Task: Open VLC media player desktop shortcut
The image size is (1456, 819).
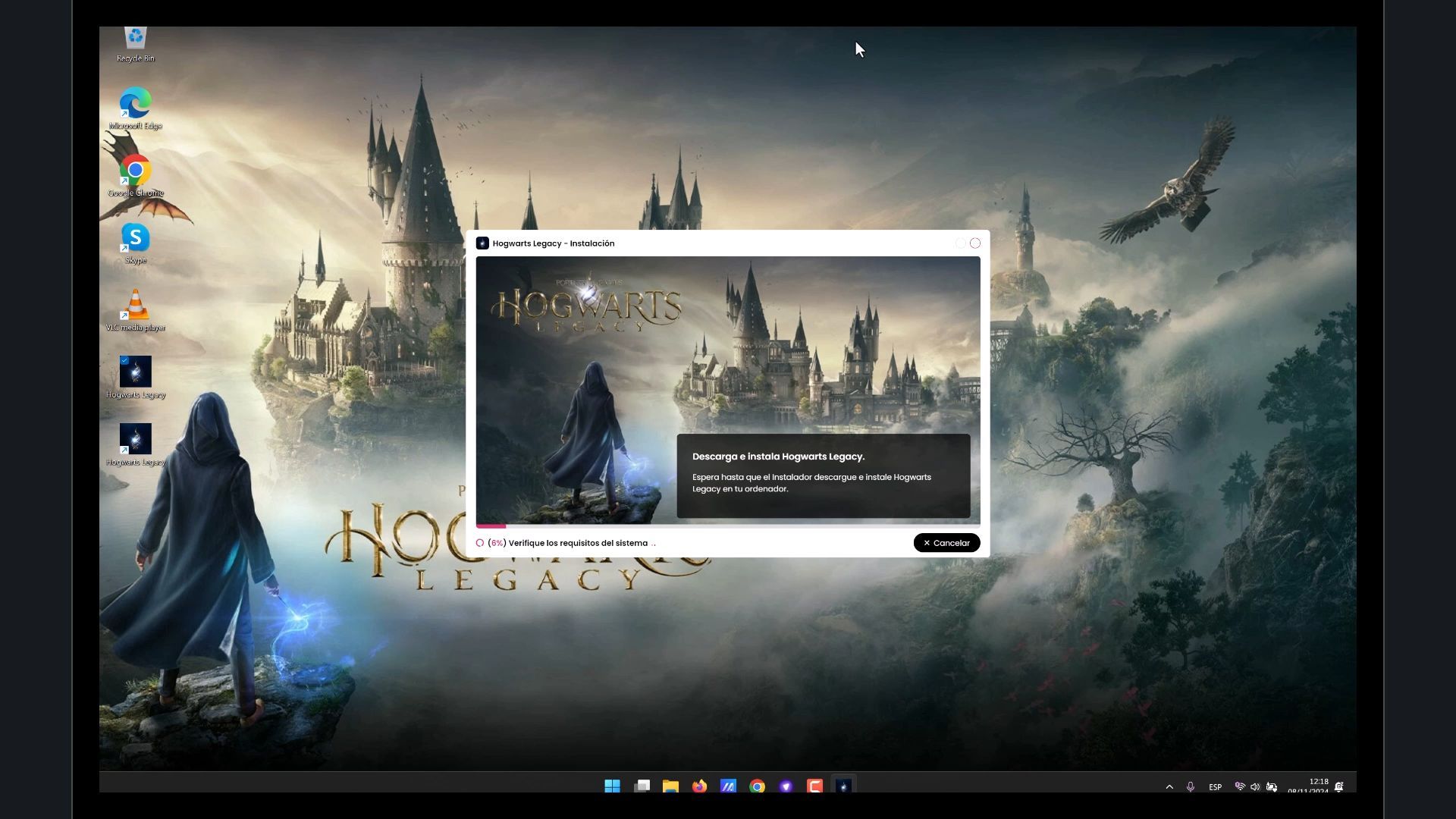Action: (136, 311)
